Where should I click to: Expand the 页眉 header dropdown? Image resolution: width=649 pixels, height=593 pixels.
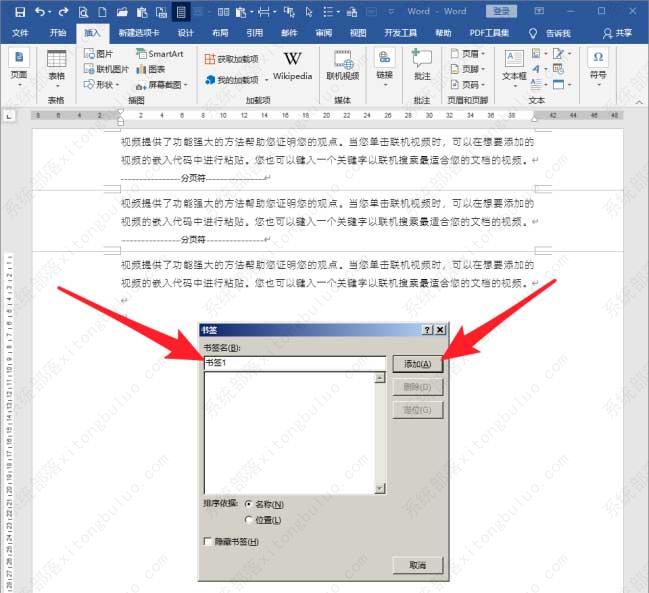[x=467, y=54]
